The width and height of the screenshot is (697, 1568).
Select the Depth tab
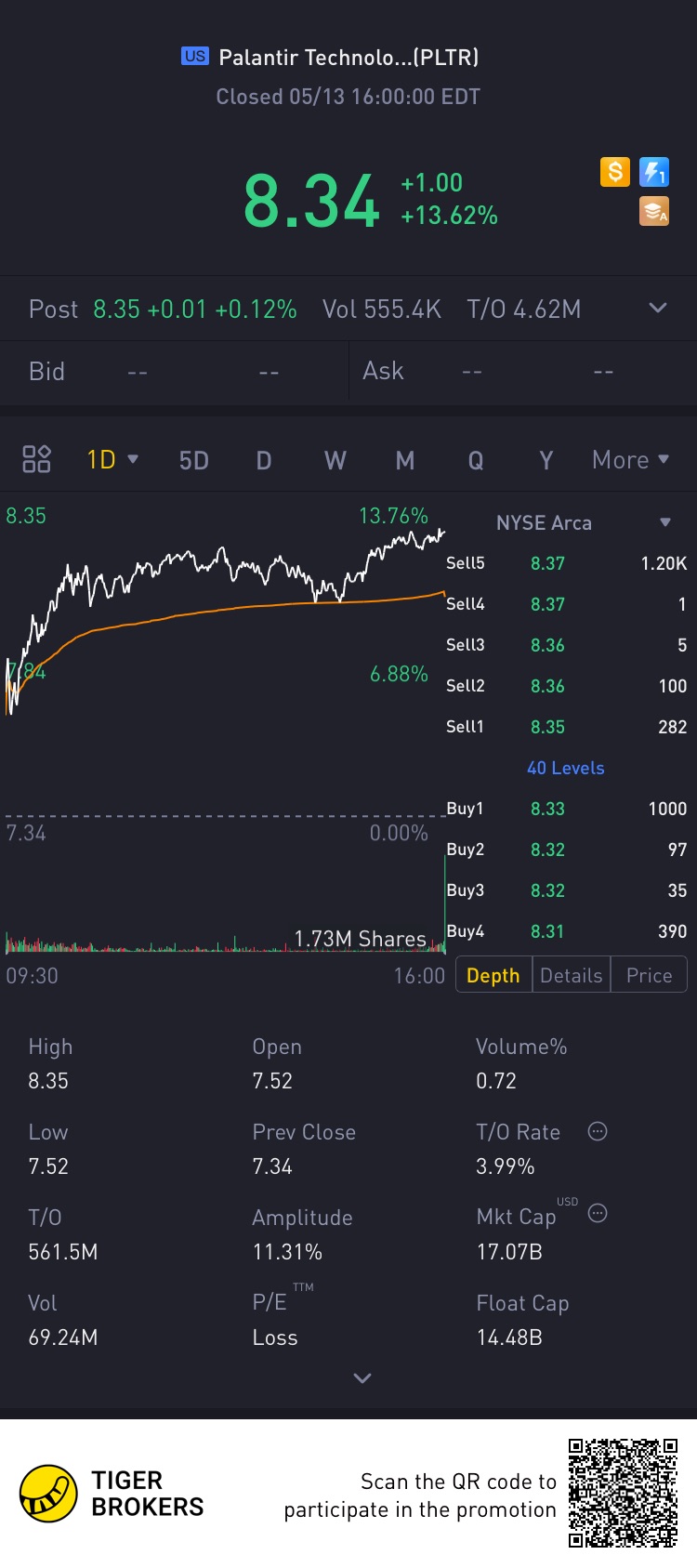pos(493,975)
